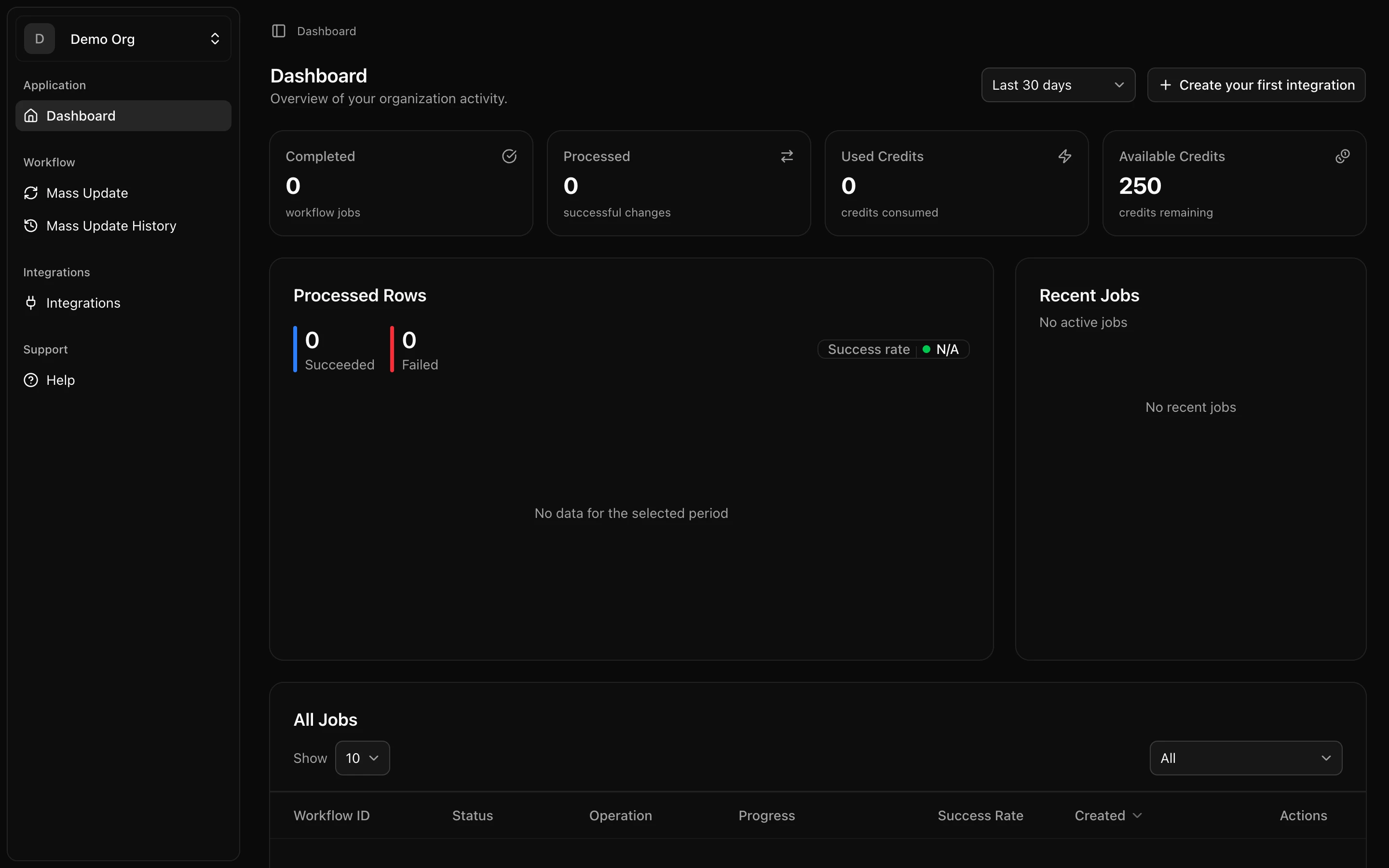The height and width of the screenshot is (868, 1389).
Task: Click the Help question mark icon
Action: (x=30, y=380)
